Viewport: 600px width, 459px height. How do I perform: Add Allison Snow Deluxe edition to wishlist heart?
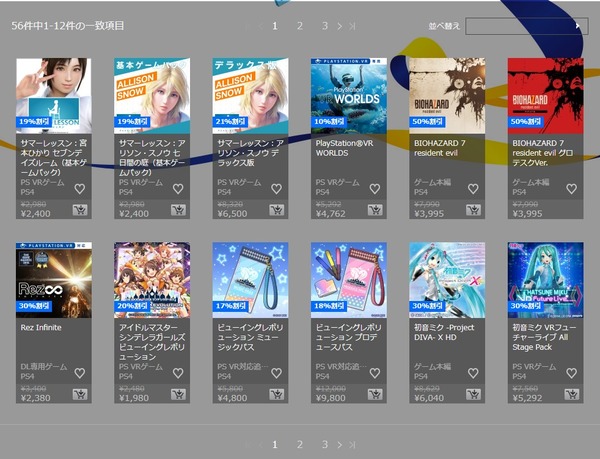click(x=276, y=189)
